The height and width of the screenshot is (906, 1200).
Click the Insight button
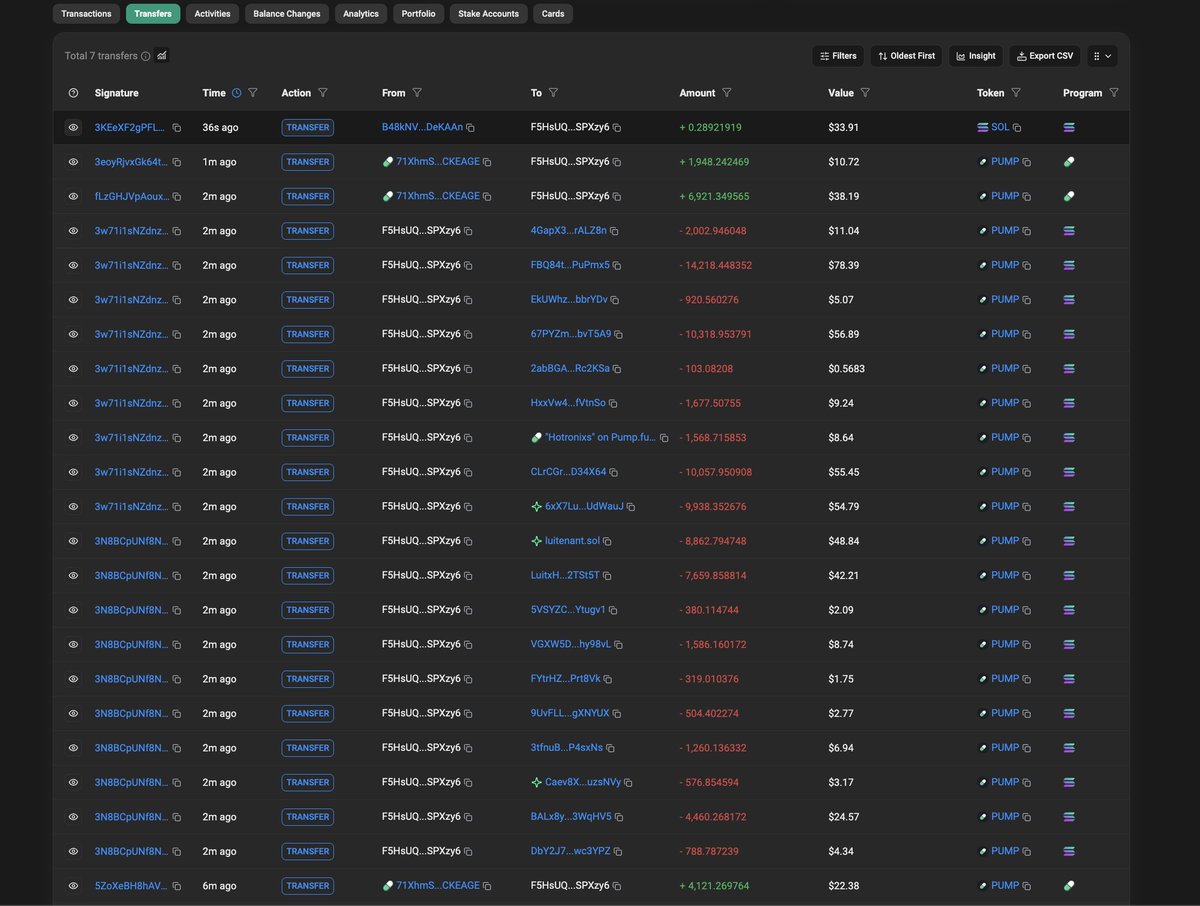tap(976, 56)
